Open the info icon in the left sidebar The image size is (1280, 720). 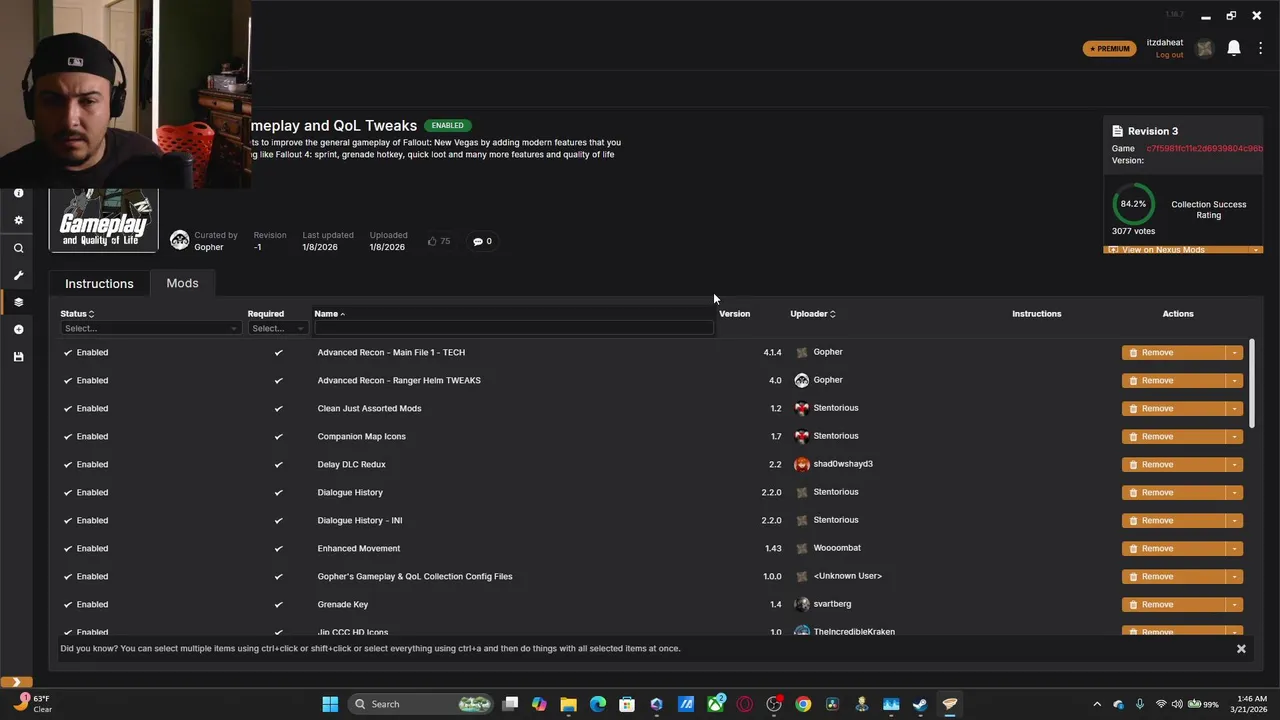coord(18,192)
